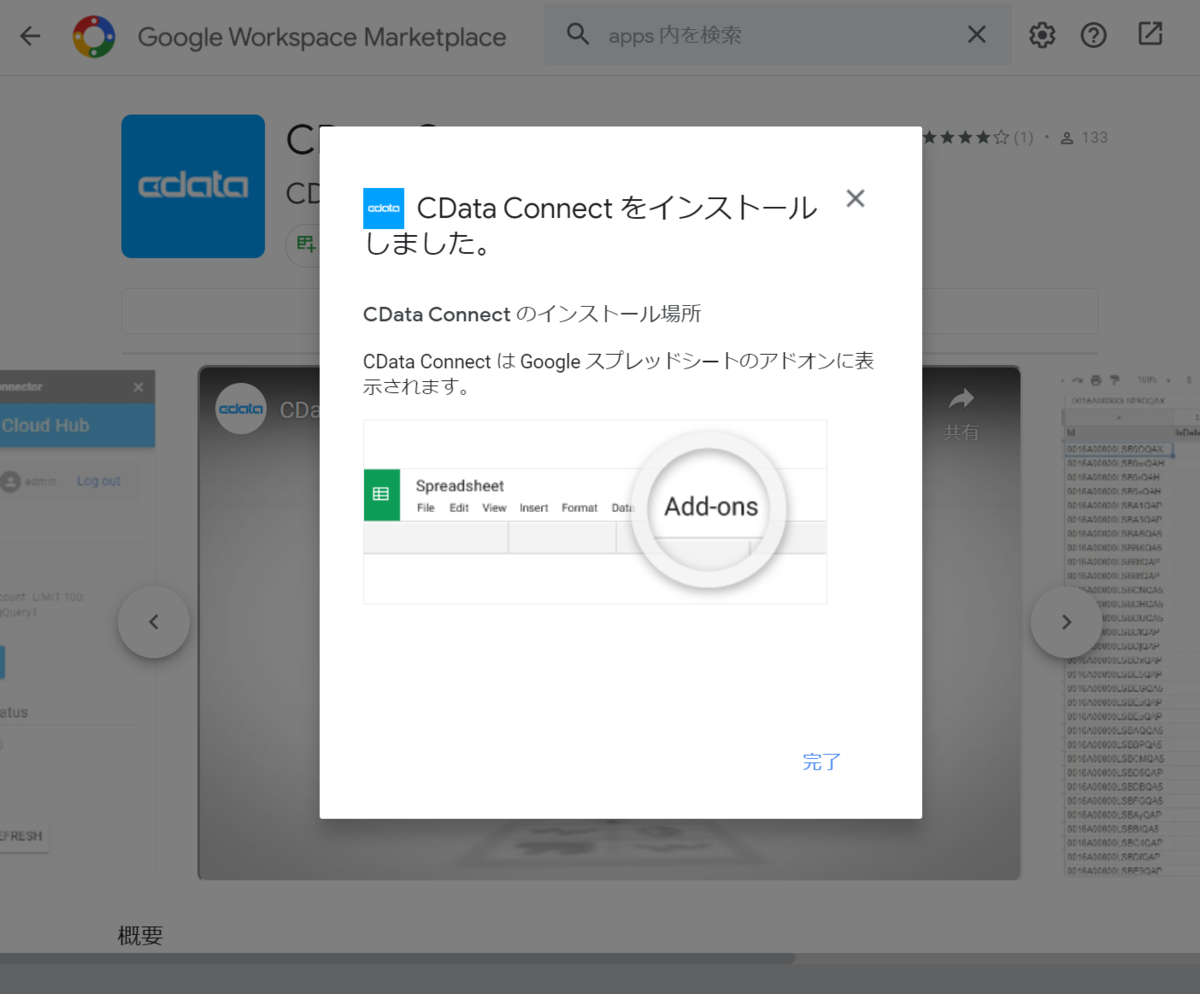Click the Google Workspace Marketplace logo

pyautogui.click(x=95, y=36)
